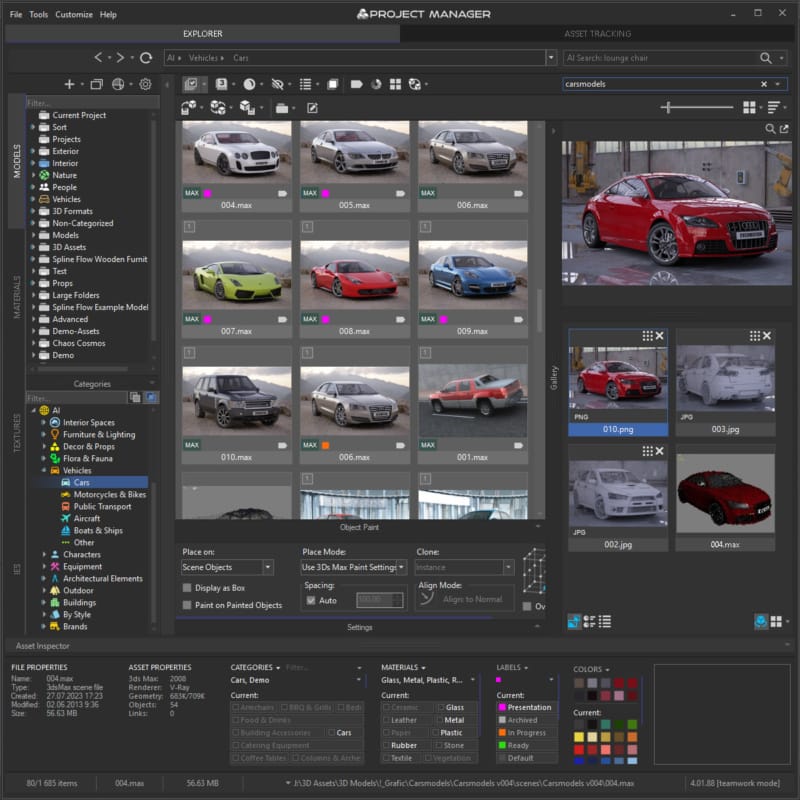Image resolution: width=800 pixels, height=800 pixels.
Task: Click the grid tiles toolbar icon
Action: [395, 84]
